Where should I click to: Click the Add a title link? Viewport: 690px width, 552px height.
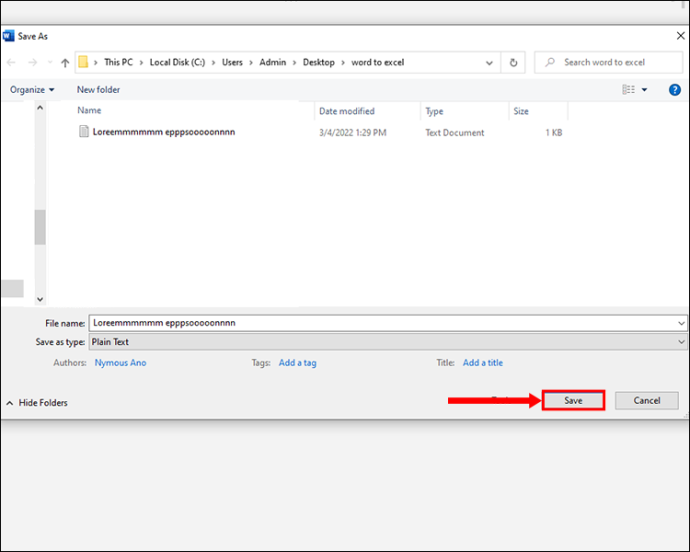point(483,363)
